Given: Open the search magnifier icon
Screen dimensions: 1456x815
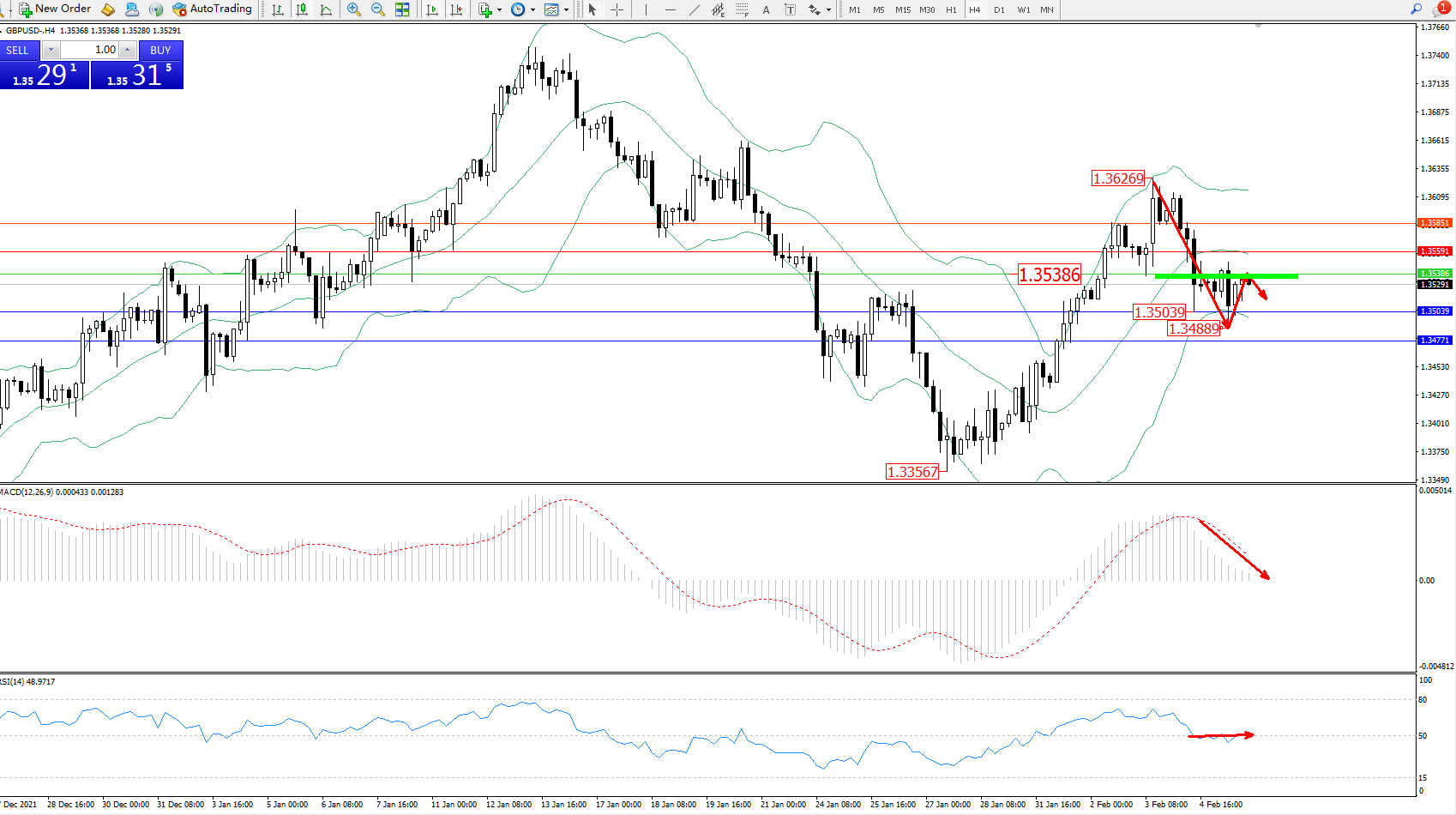Looking at the screenshot, I should [x=1416, y=9].
